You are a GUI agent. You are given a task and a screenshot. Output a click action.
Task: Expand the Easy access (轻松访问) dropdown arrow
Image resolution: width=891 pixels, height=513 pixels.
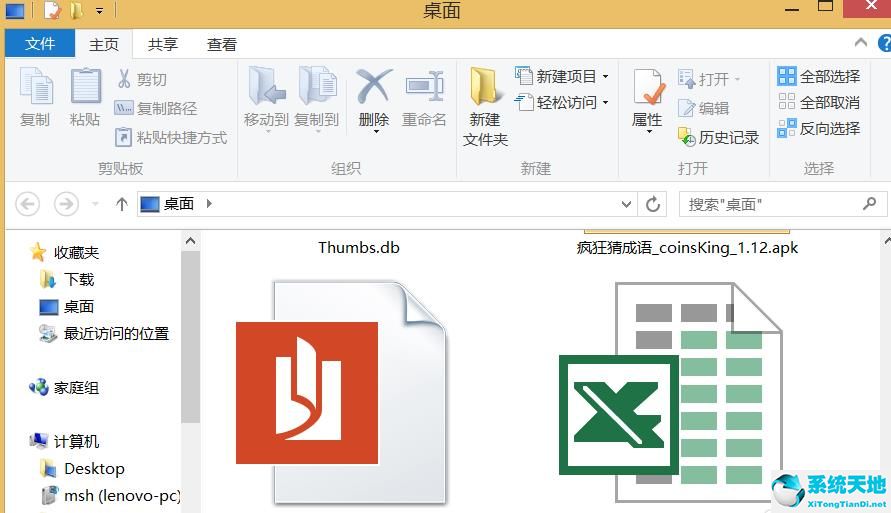606,103
